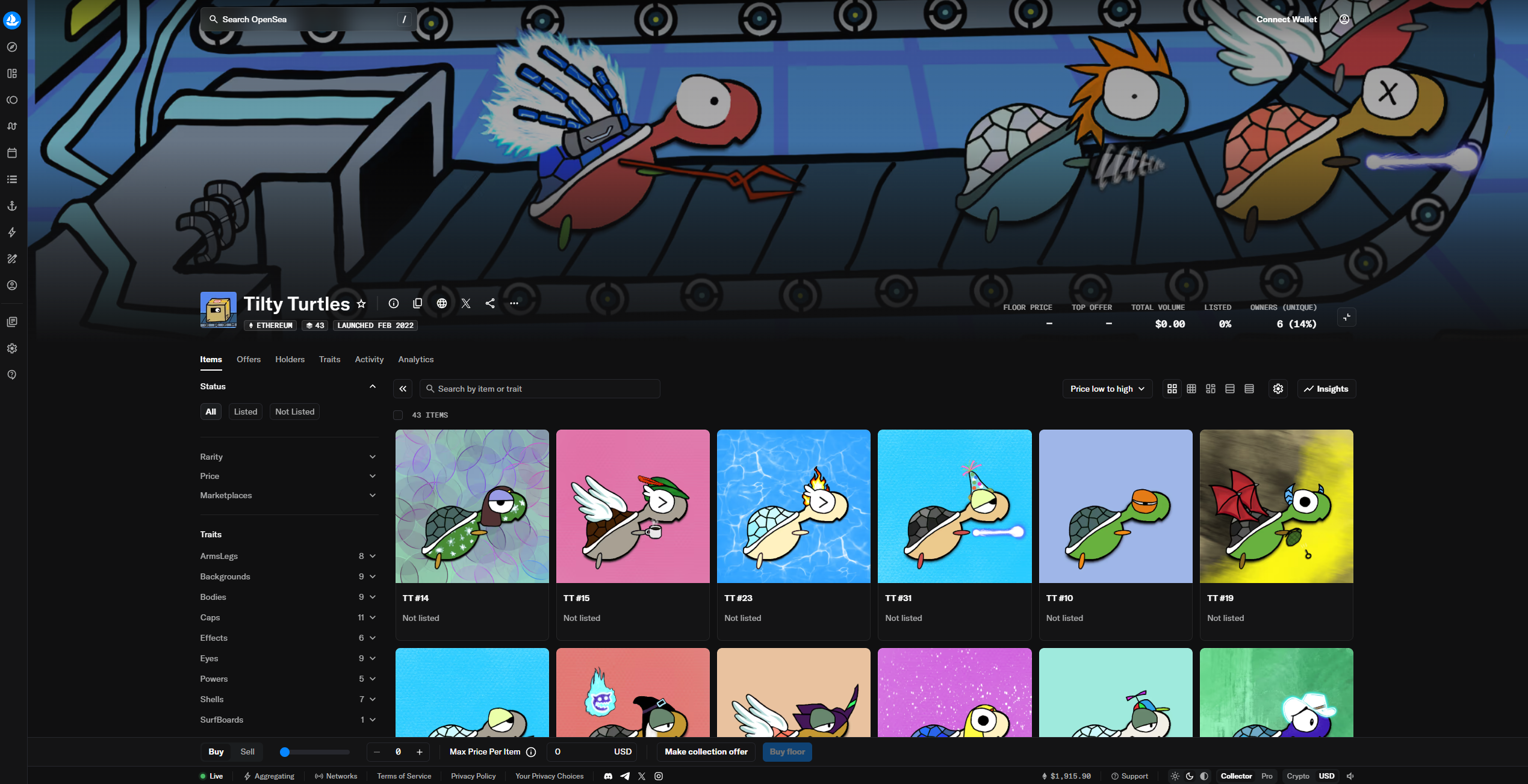Open the calendar Drops icon in sidebar
Screen dimensions: 1528x784
12,153
